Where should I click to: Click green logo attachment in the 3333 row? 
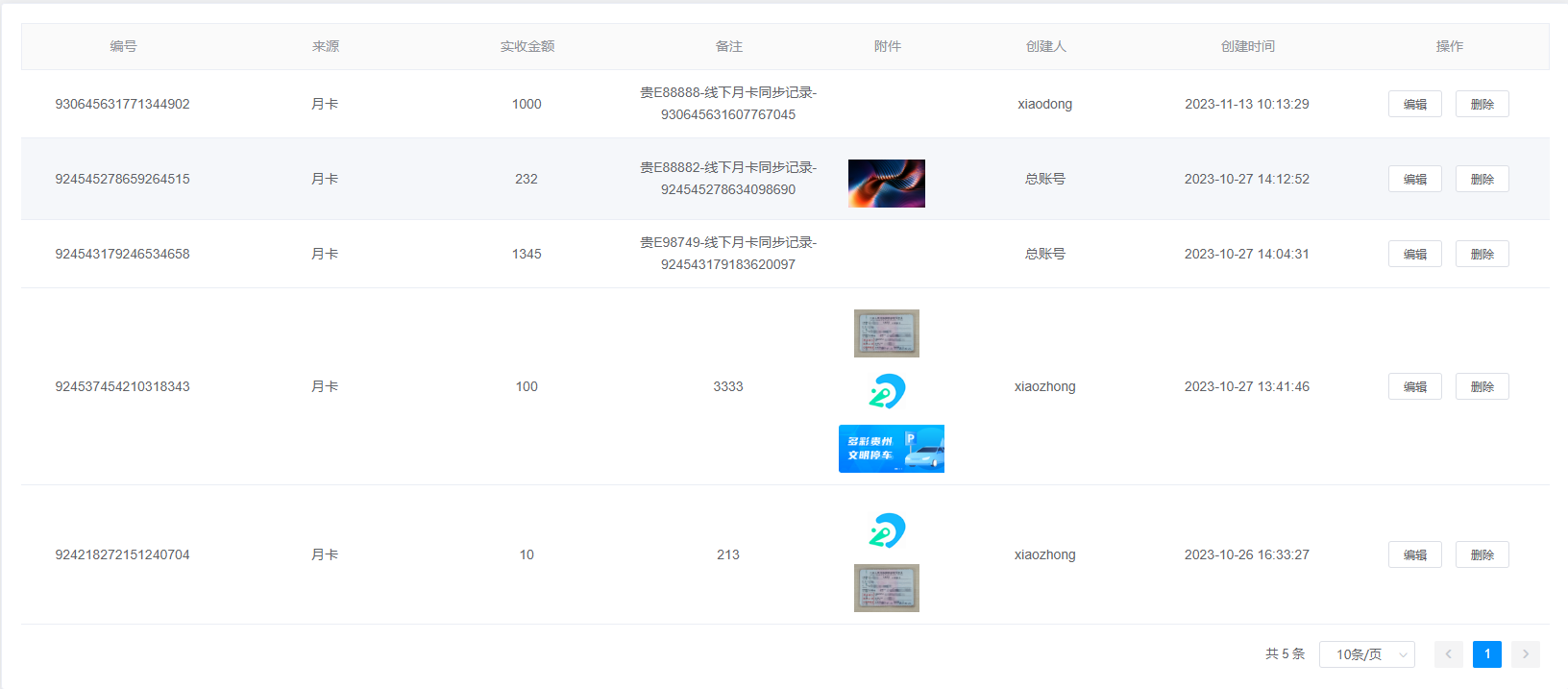pyautogui.click(x=887, y=391)
